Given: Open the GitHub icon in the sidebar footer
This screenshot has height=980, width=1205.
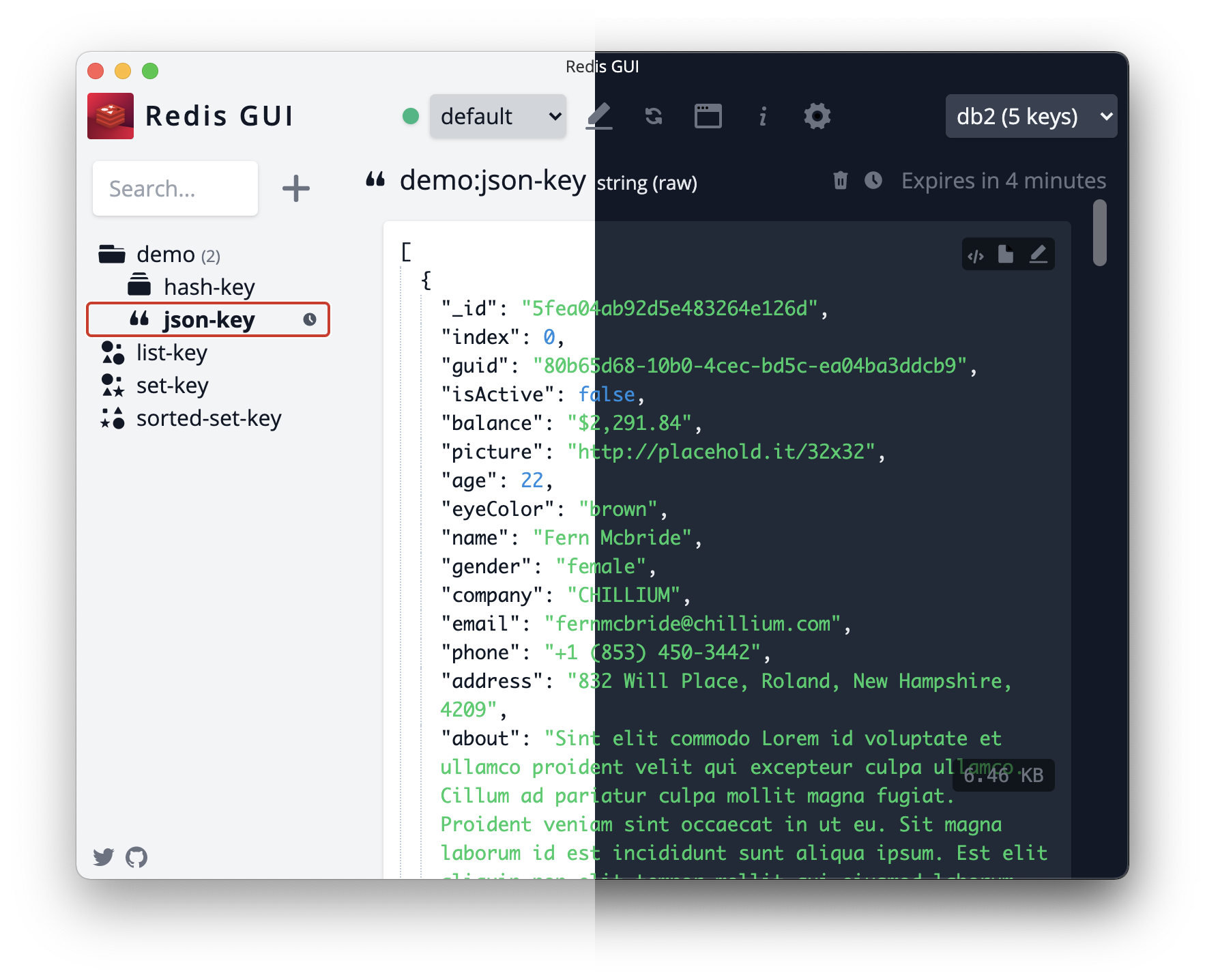Looking at the screenshot, I should pos(136,856).
